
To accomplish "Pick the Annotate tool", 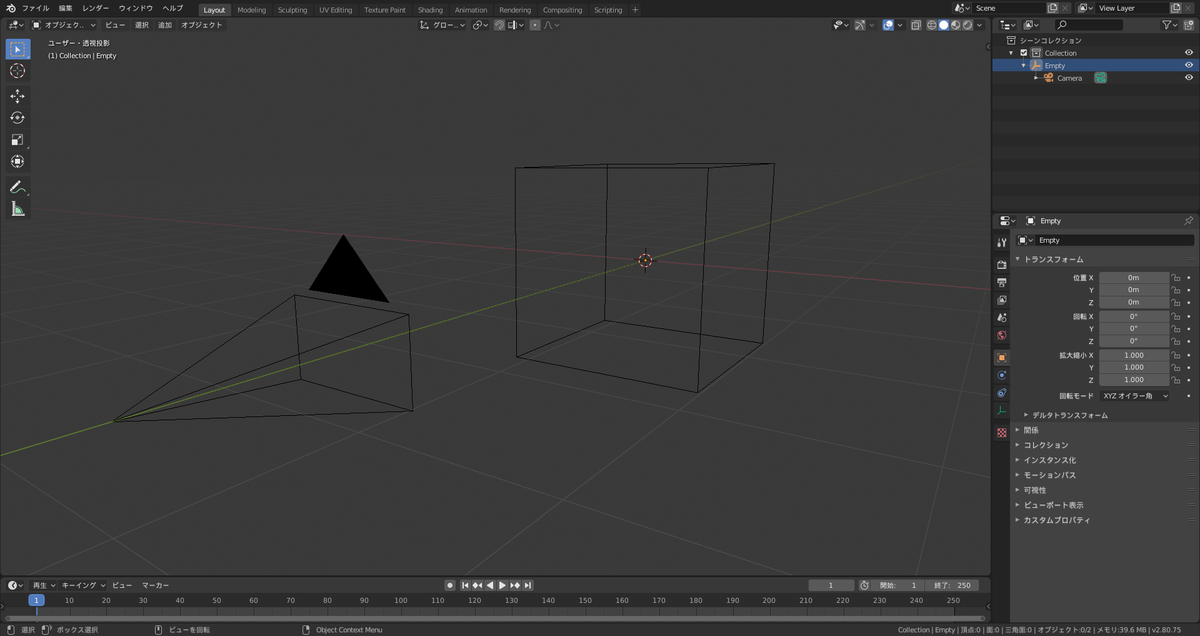I will point(17,187).
